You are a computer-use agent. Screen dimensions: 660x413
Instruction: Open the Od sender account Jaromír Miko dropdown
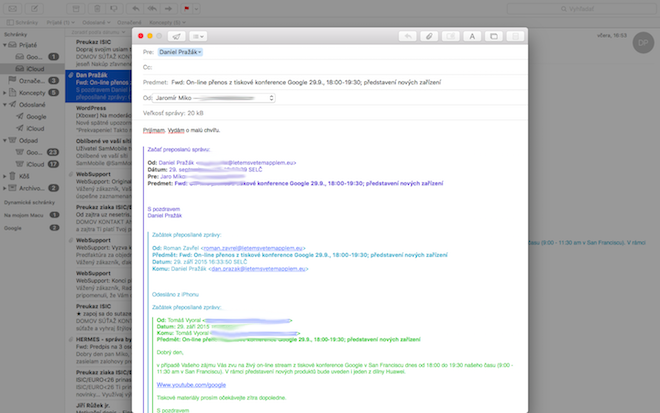(x=213, y=98)
